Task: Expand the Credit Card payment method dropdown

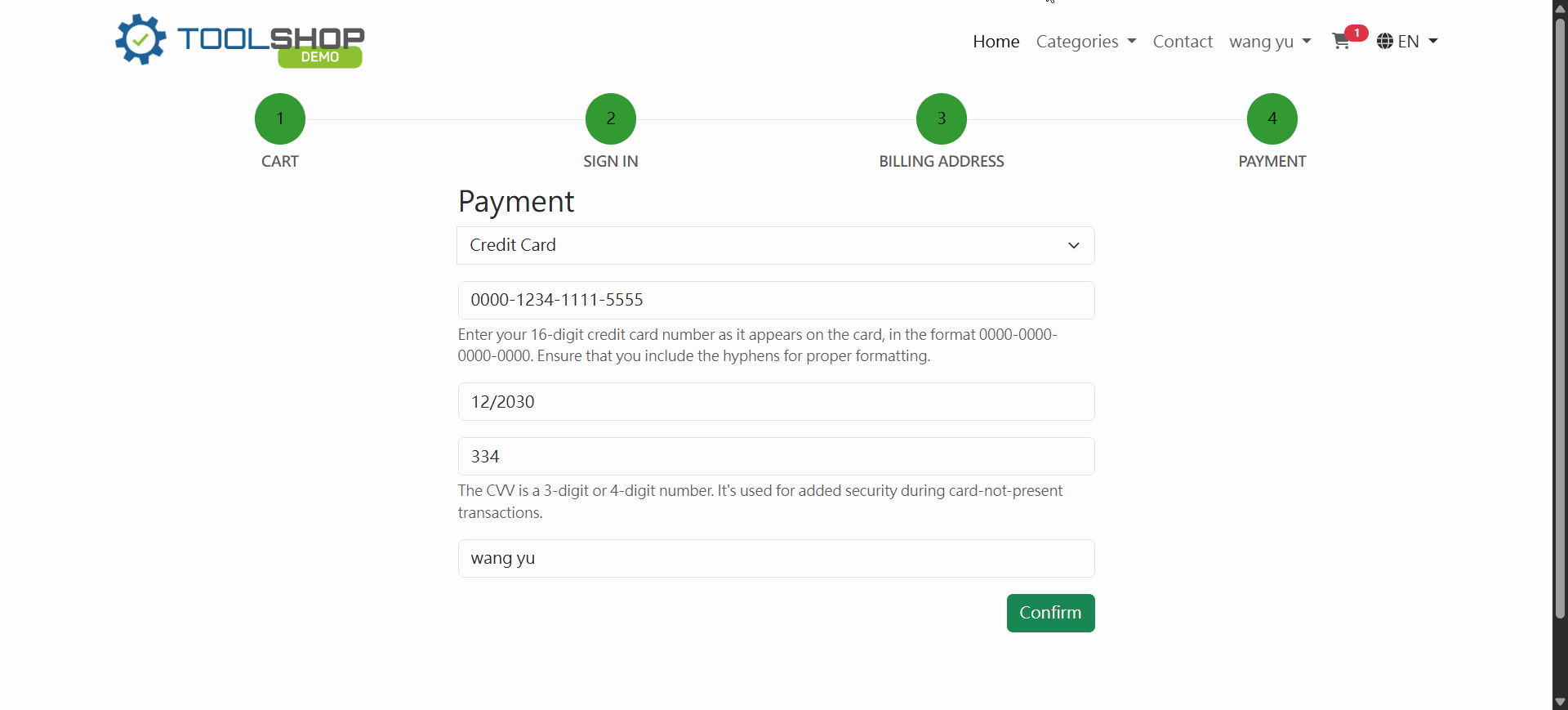Action: tap(775, 245)
